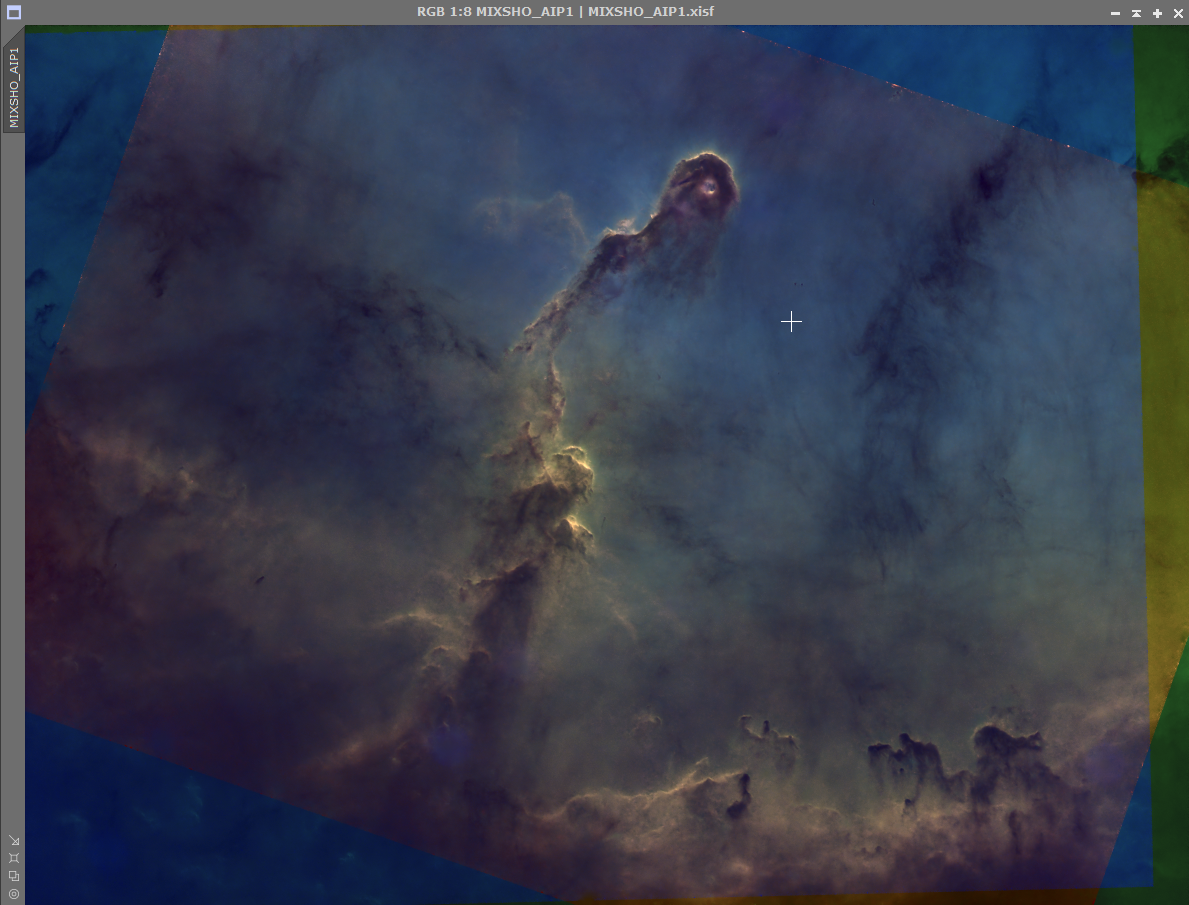The image size is (1189, 905).
Task: Click the zoom-to-fit square icon at bottom left
Action: coord(14,858)
